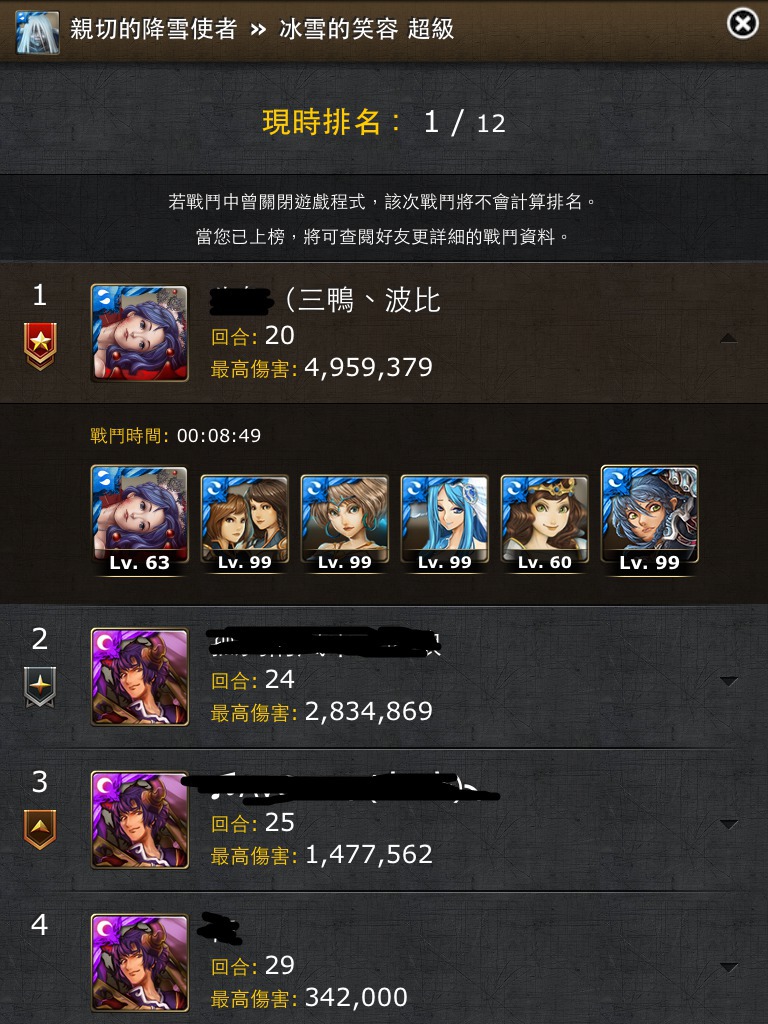Select the light-blue-haired Lv. 99 card
768x1024 pixels.
[x=444, y=523]
